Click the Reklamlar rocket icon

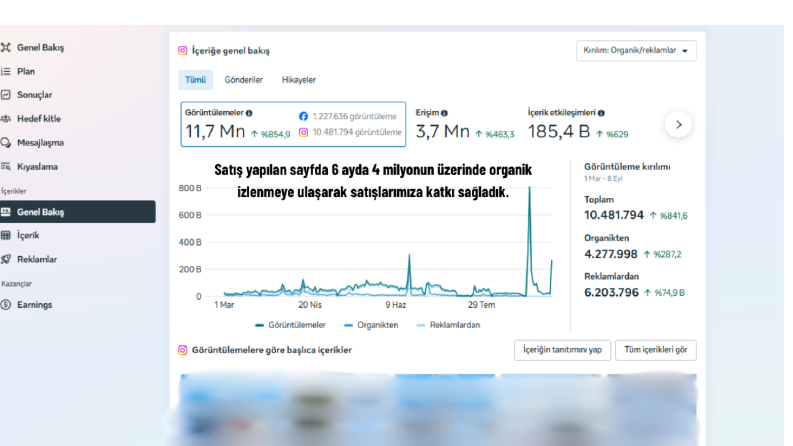point(6,259)
